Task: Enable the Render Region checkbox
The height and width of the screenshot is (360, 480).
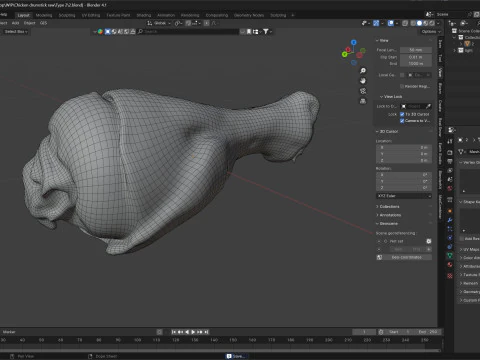Action: coord(402,86)
